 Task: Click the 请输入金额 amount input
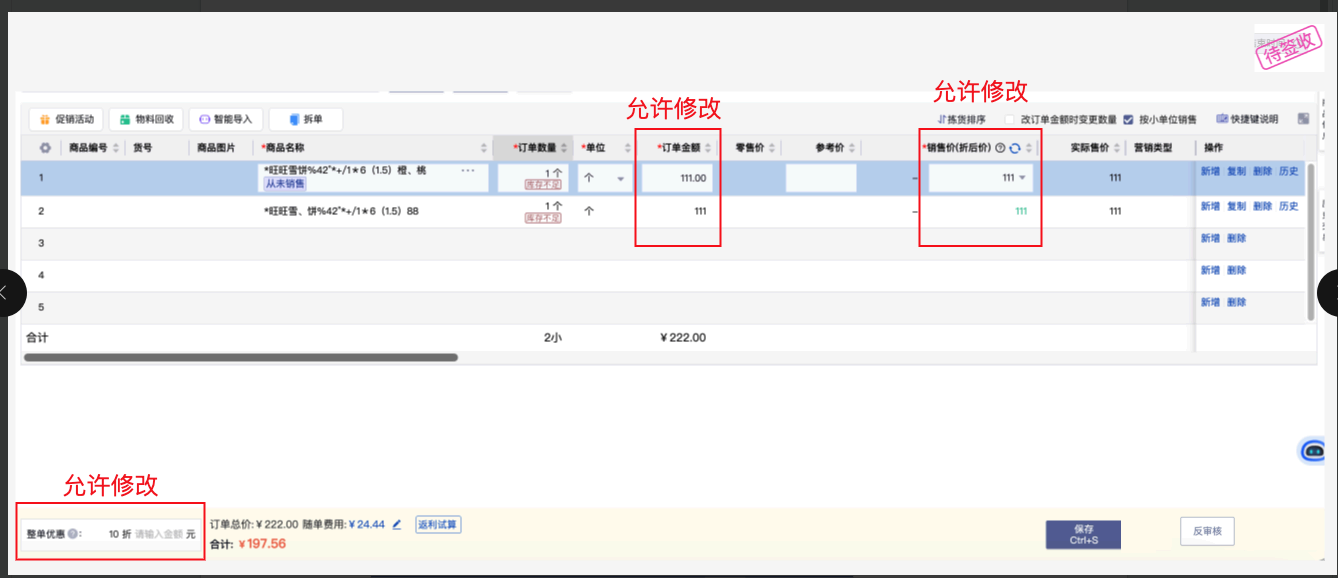(x=159, y=534)
